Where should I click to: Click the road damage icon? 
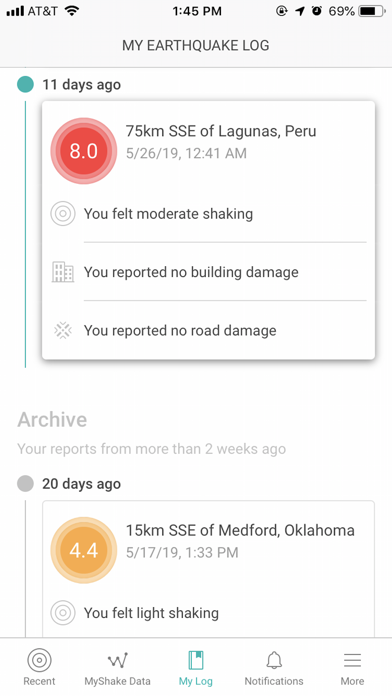coord(63,330)
